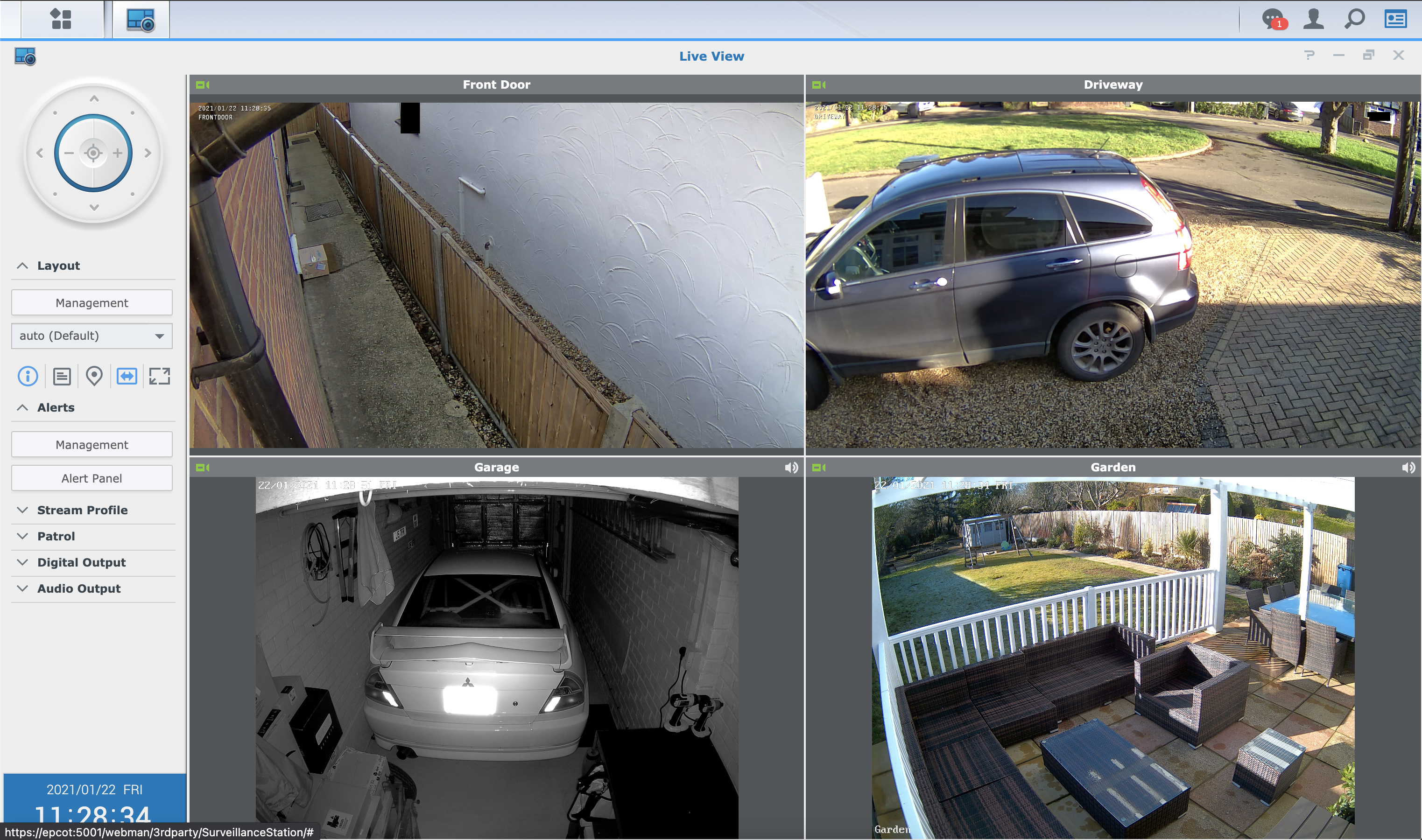This screenshot has width=1422, height=840.
Task: Toggle Garage camera audio speaker
Action: 791,468
